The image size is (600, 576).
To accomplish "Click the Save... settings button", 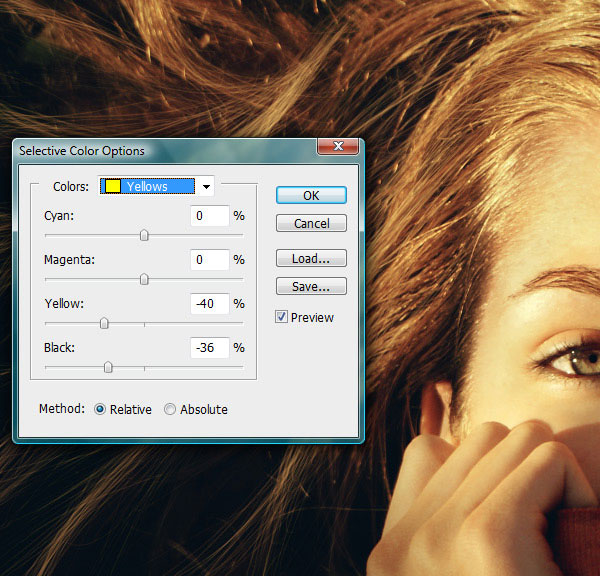I will 311,286.
